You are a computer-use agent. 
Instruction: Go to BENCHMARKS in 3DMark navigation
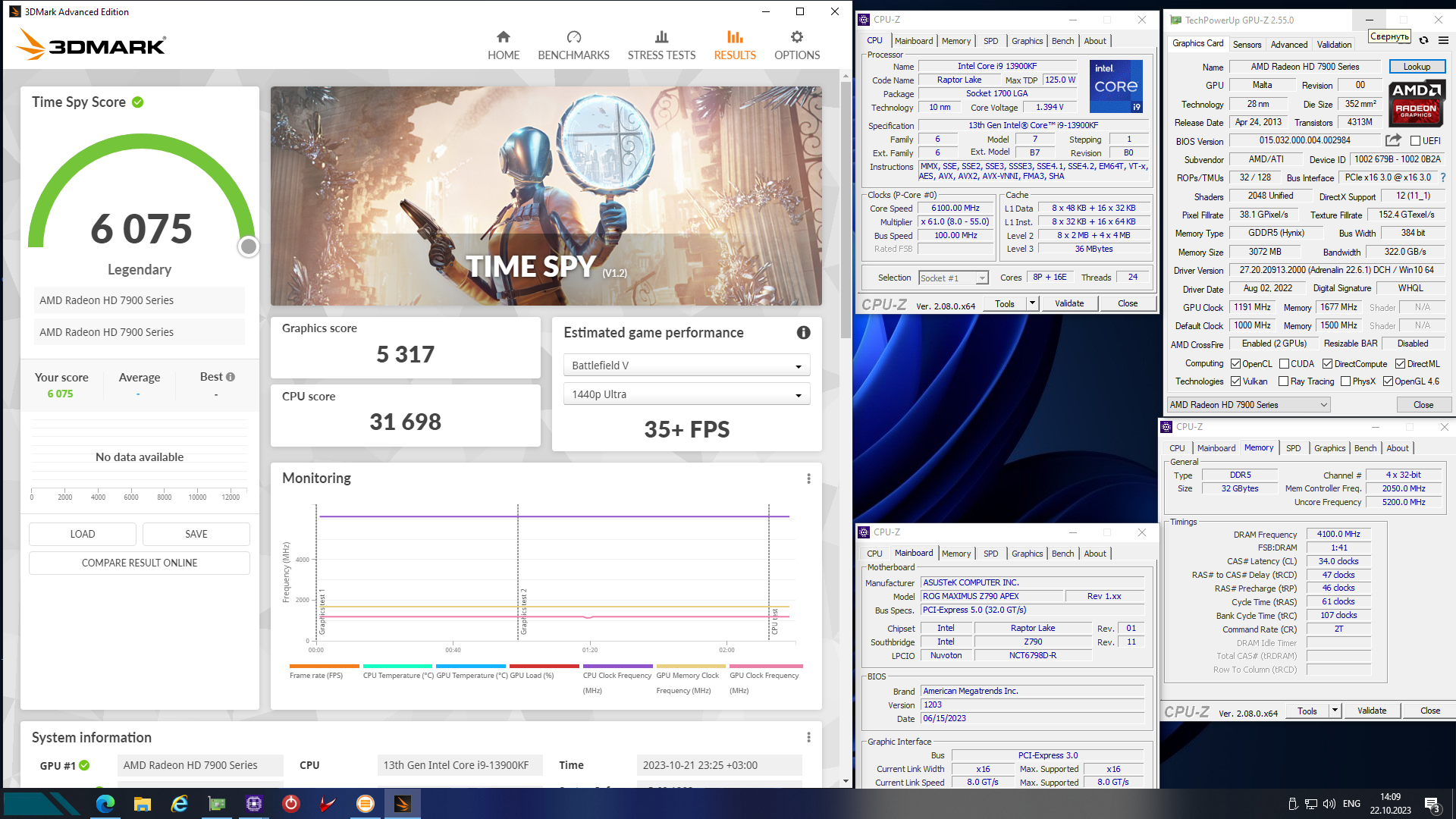tap(573, 45)
